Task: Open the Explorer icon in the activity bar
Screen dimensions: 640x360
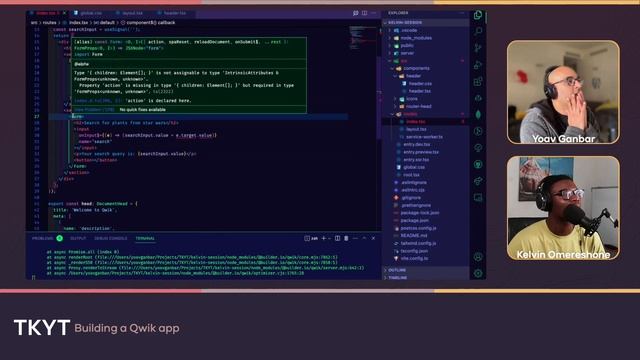Action: click(478, 15)
